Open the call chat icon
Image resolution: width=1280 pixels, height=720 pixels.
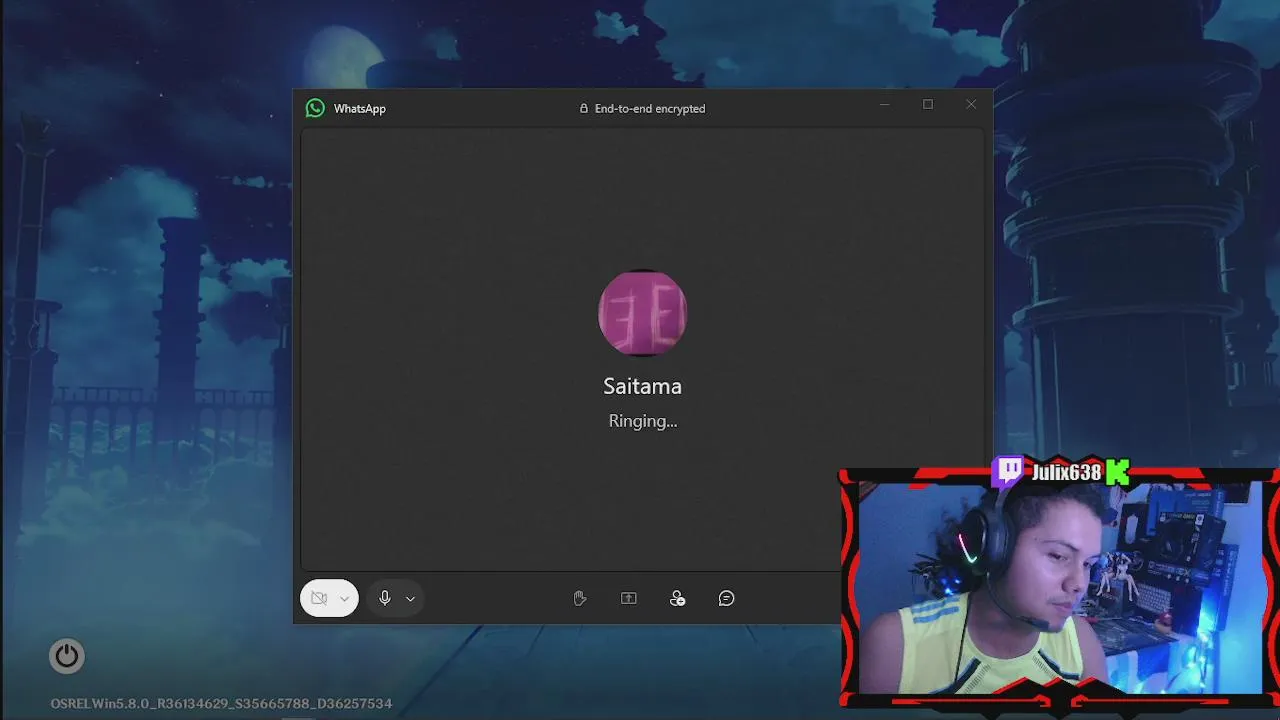pyautogui.click(x=726, y=598)
